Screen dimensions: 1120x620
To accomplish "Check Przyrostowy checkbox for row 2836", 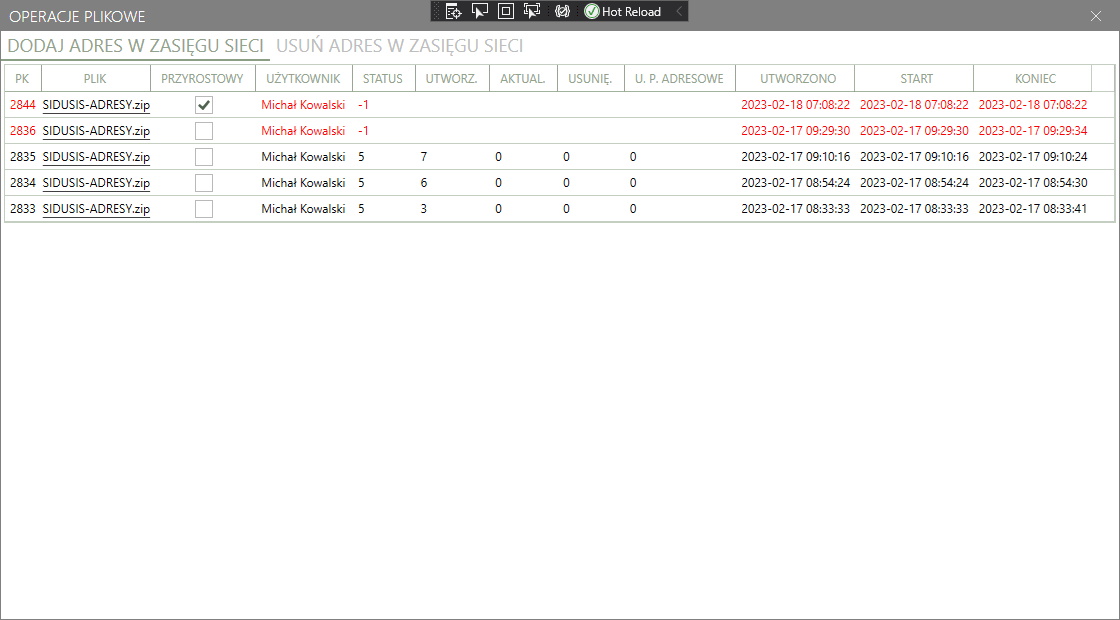I will 204,130.
